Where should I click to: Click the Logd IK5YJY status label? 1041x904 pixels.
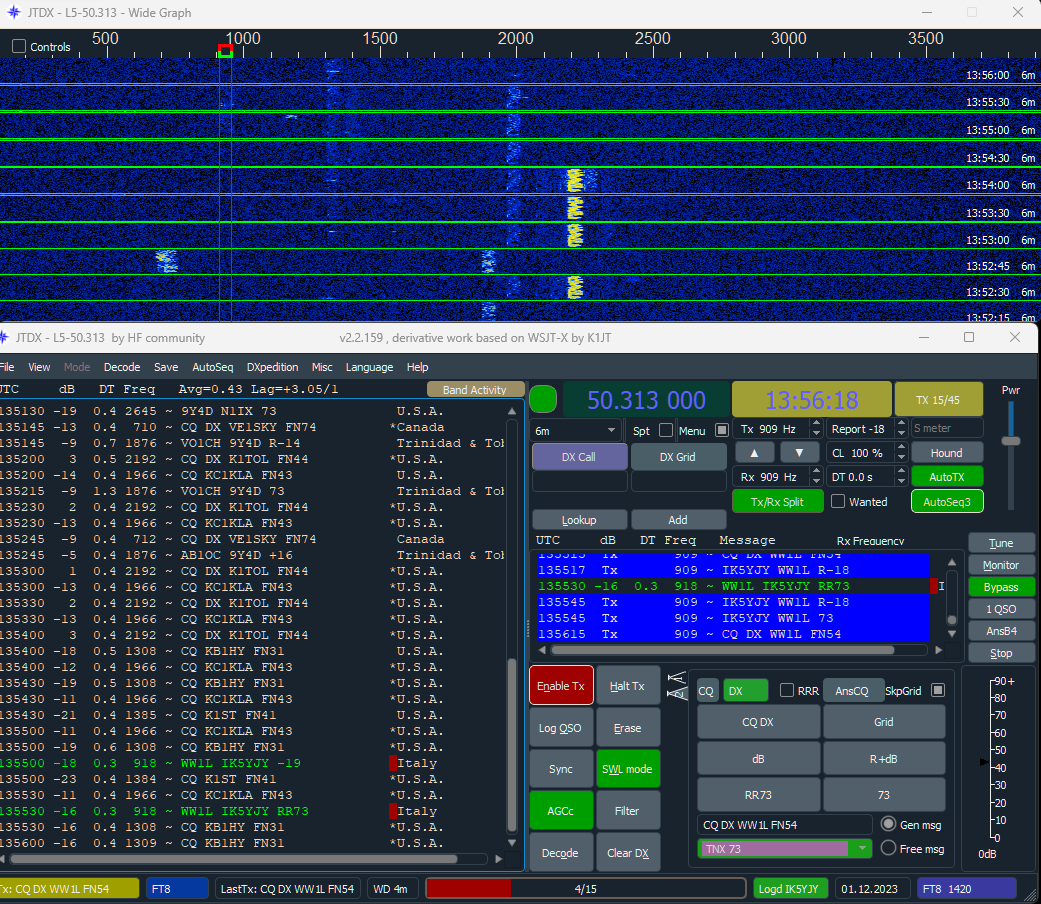[x=789, y=888]
